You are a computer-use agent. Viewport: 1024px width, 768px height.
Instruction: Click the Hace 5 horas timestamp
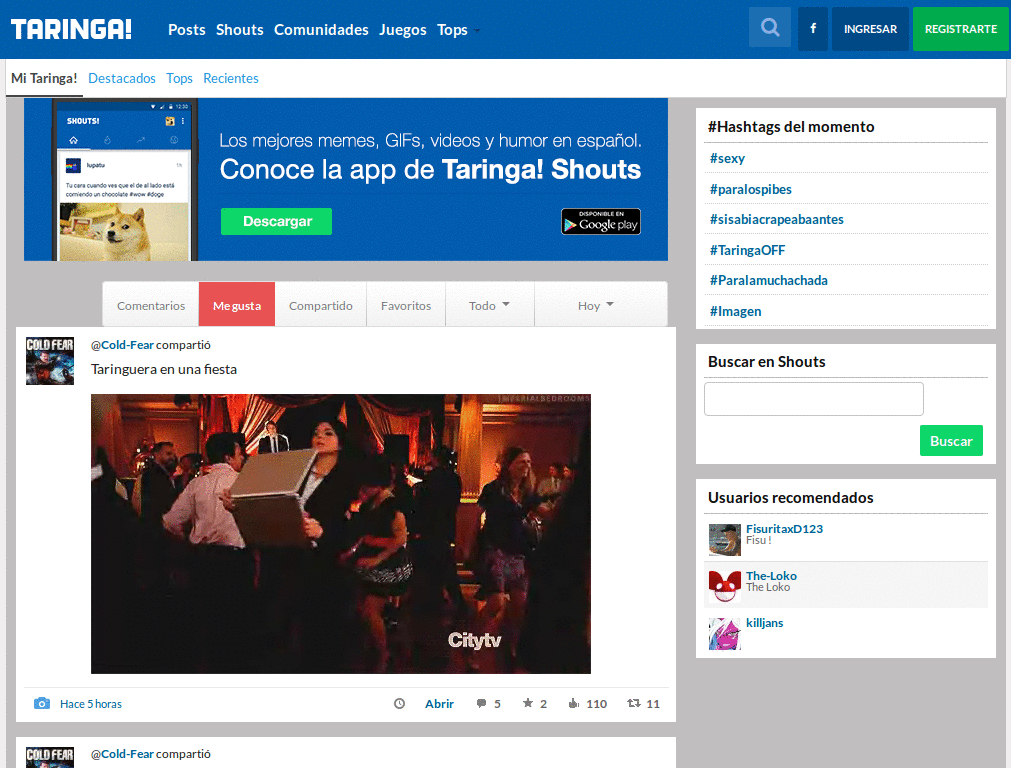pyautogui.click(x=91, y=704)
